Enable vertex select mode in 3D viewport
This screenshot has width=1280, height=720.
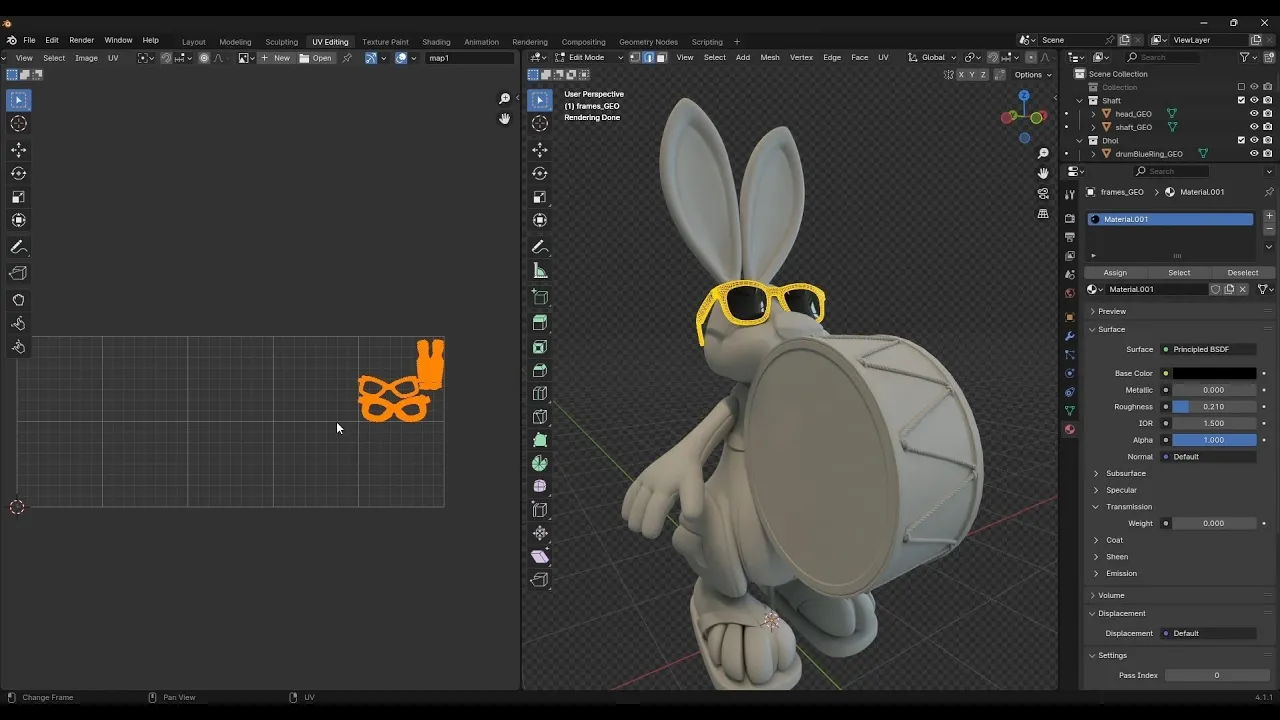click(635, 57)
